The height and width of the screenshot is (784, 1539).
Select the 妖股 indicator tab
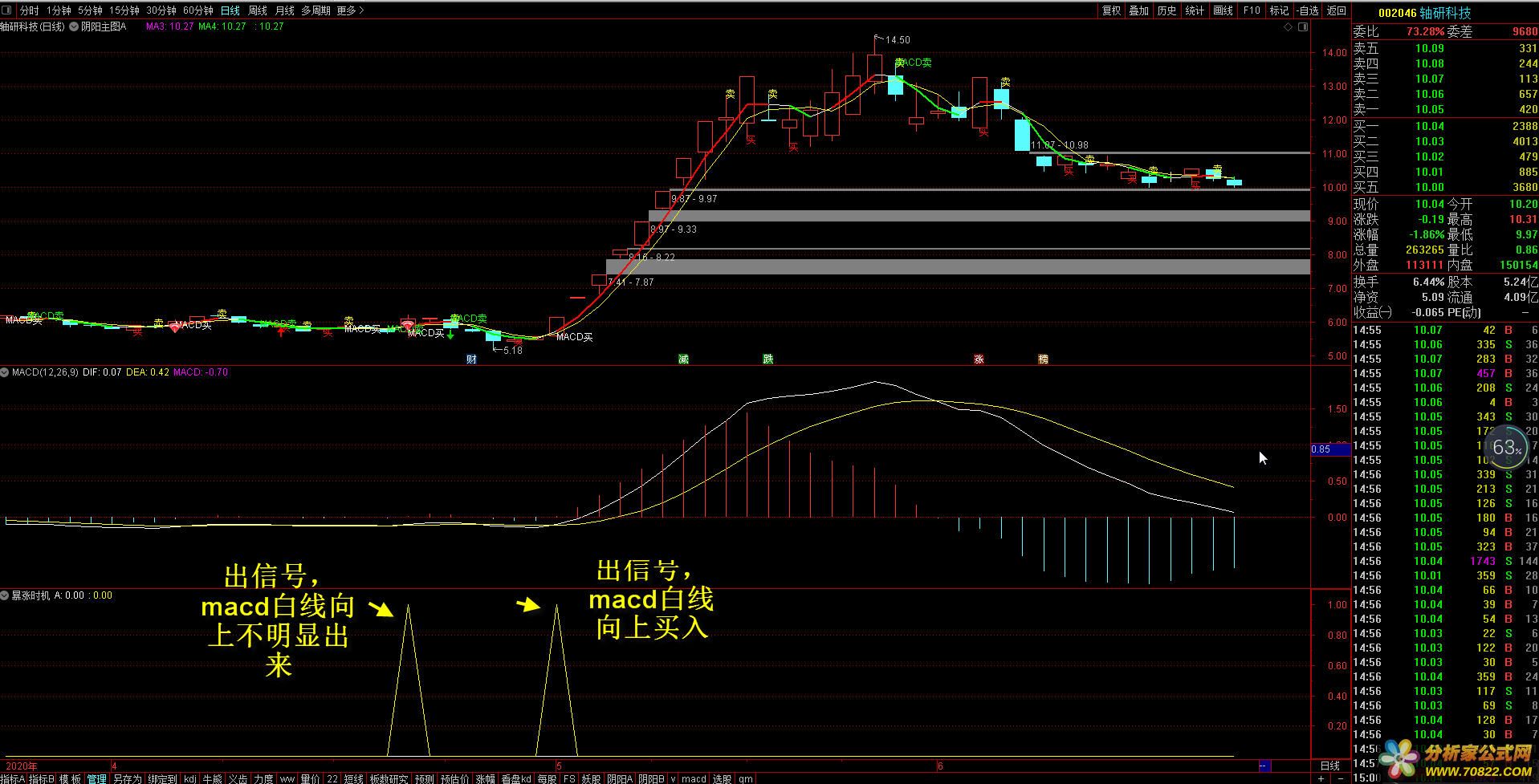(592, 778)
